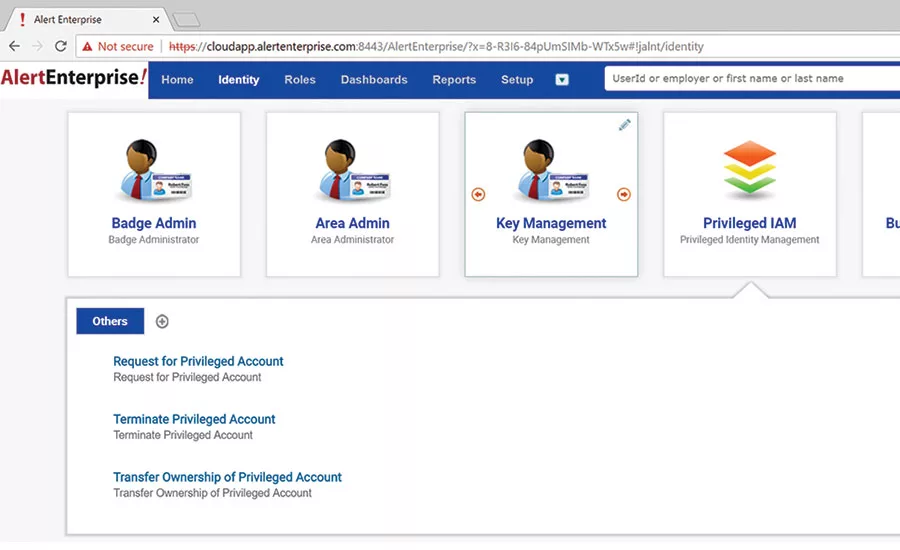Screen dimensions: 900x550
Task: Go back using the browser back arrow
Action: [14, 46]
